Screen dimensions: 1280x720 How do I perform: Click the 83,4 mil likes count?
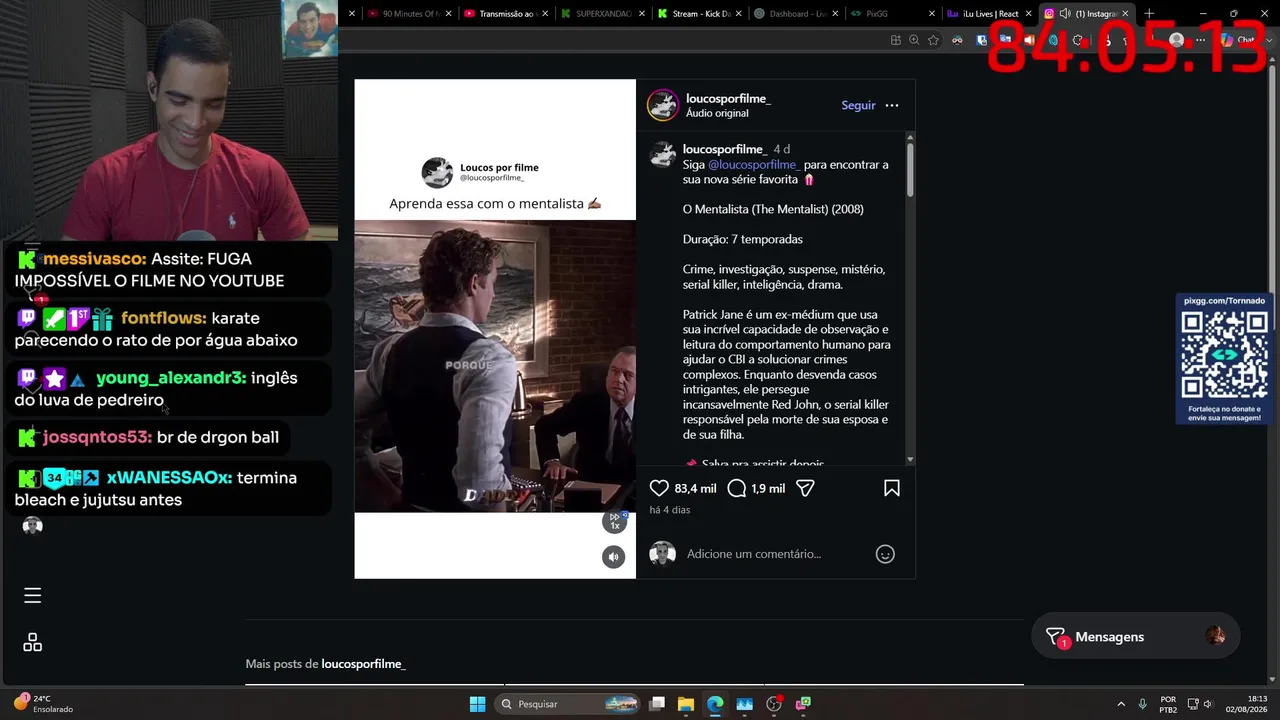click(695, 489)
